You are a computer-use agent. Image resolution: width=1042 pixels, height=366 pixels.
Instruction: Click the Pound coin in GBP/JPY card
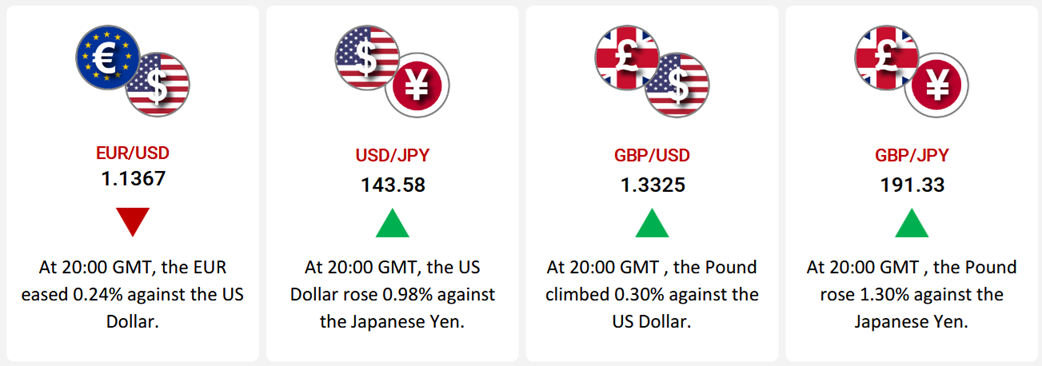pyautogui.click(x=886, y=58)
